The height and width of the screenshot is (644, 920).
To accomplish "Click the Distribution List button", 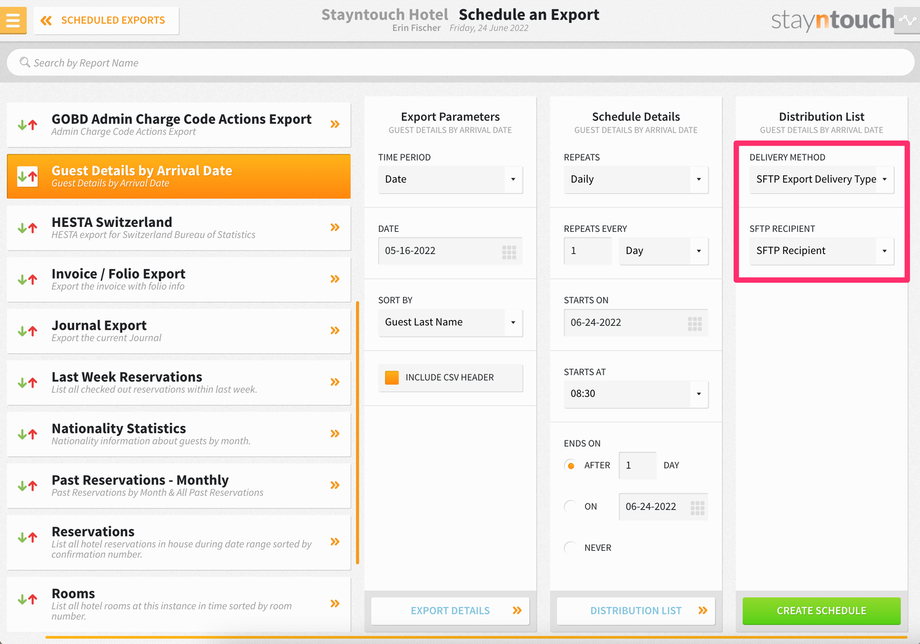I will coord(636,611).
